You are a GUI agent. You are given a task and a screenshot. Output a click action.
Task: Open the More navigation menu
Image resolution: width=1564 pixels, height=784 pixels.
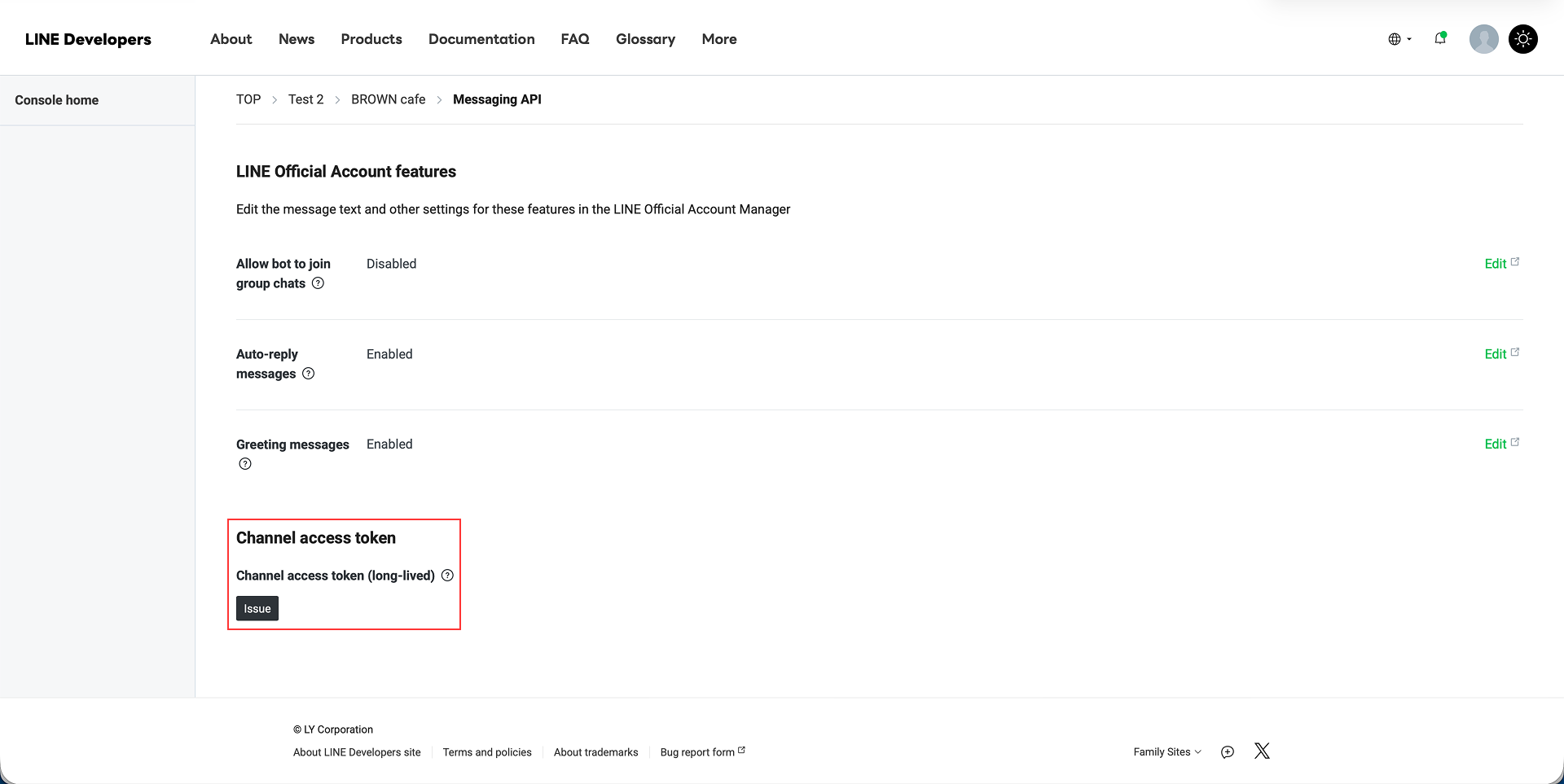coord(718,38)
